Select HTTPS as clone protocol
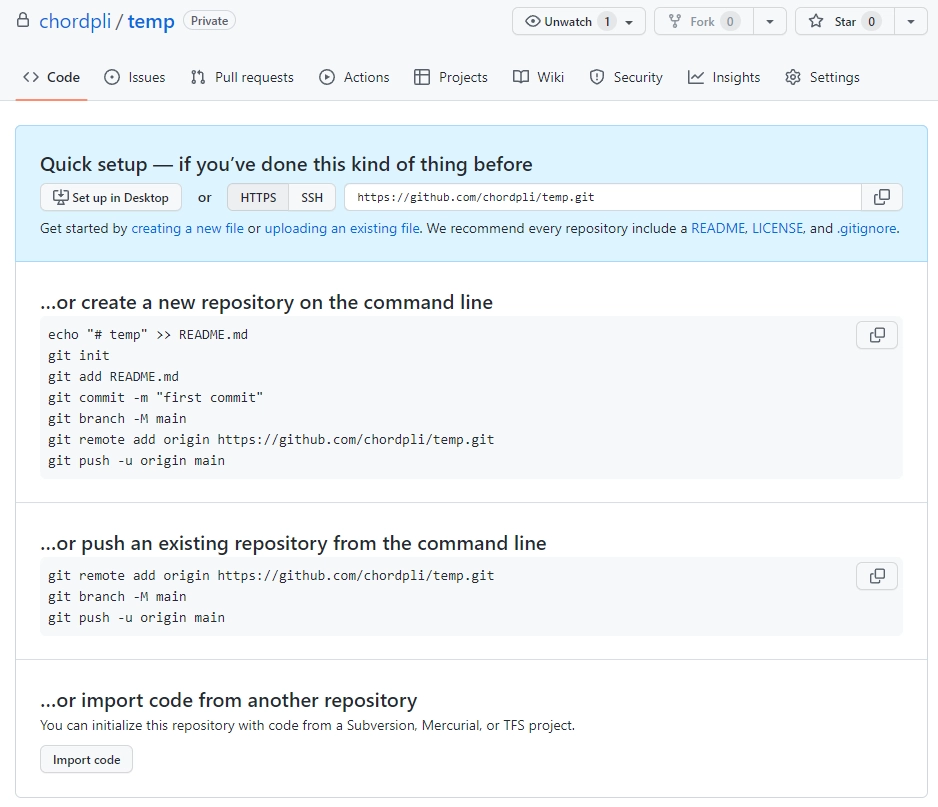Screen dimensions: 938x807 pyautogui.click(x=258, y=197)
